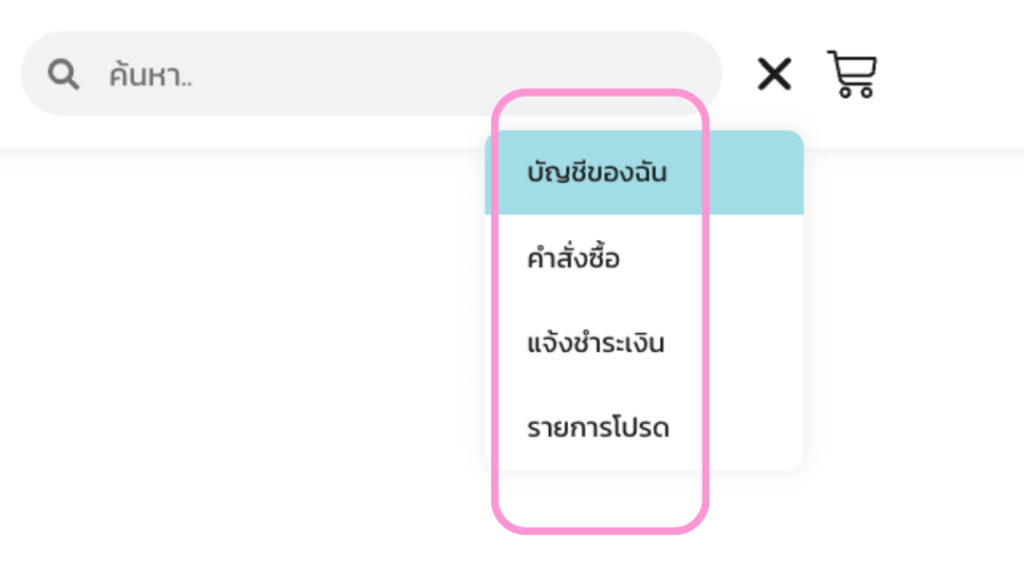Close the account menu with the X
Screen dimensions: 1024x575
pyautogui.click(x=774, y=74)
